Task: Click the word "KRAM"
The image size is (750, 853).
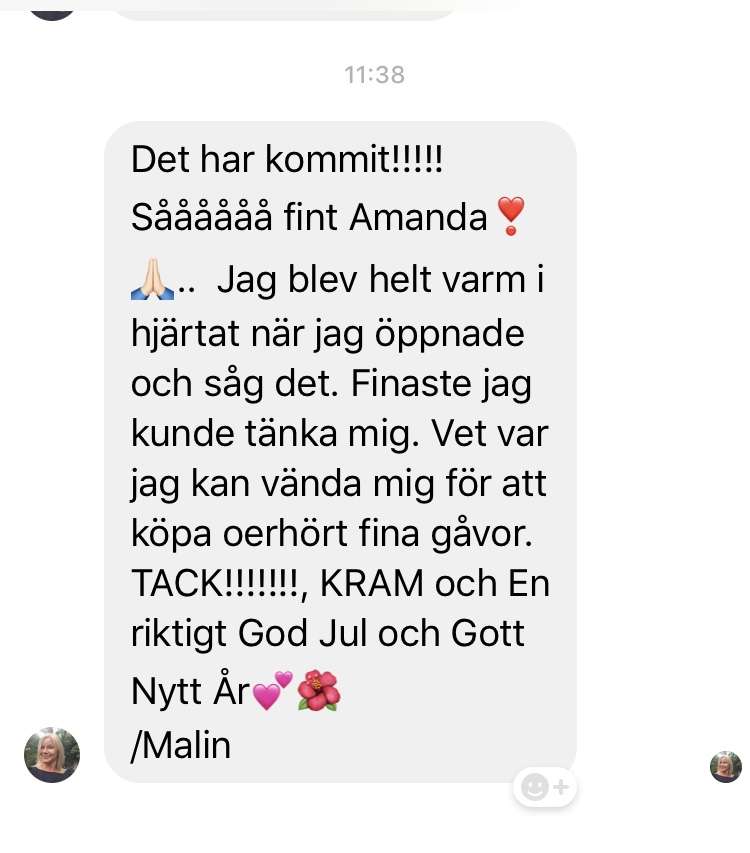Action: point(372,584)
